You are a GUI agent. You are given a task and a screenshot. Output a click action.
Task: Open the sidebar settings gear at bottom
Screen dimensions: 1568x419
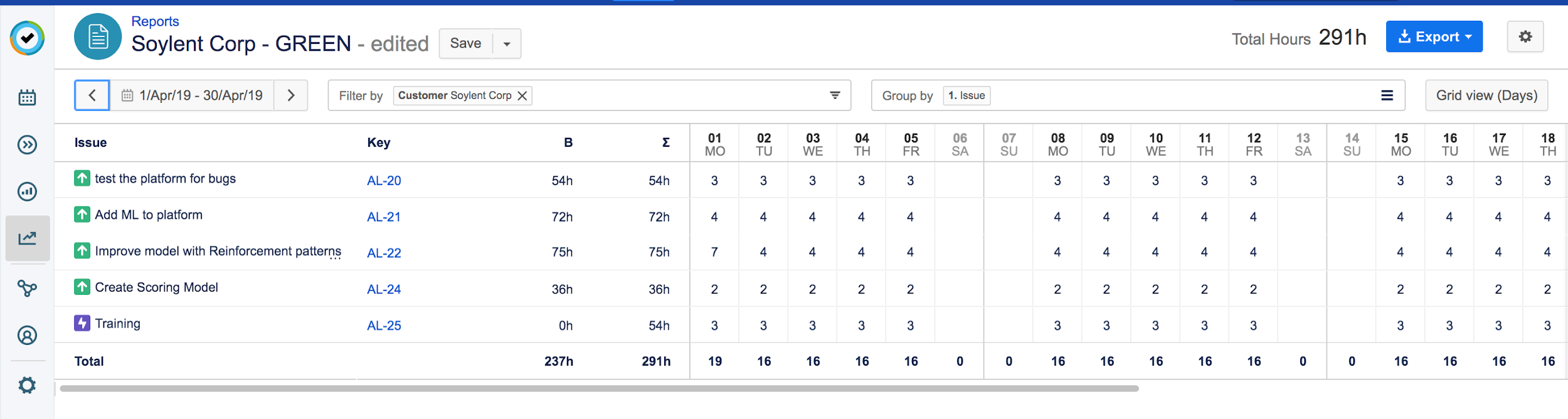pos(27,385)
